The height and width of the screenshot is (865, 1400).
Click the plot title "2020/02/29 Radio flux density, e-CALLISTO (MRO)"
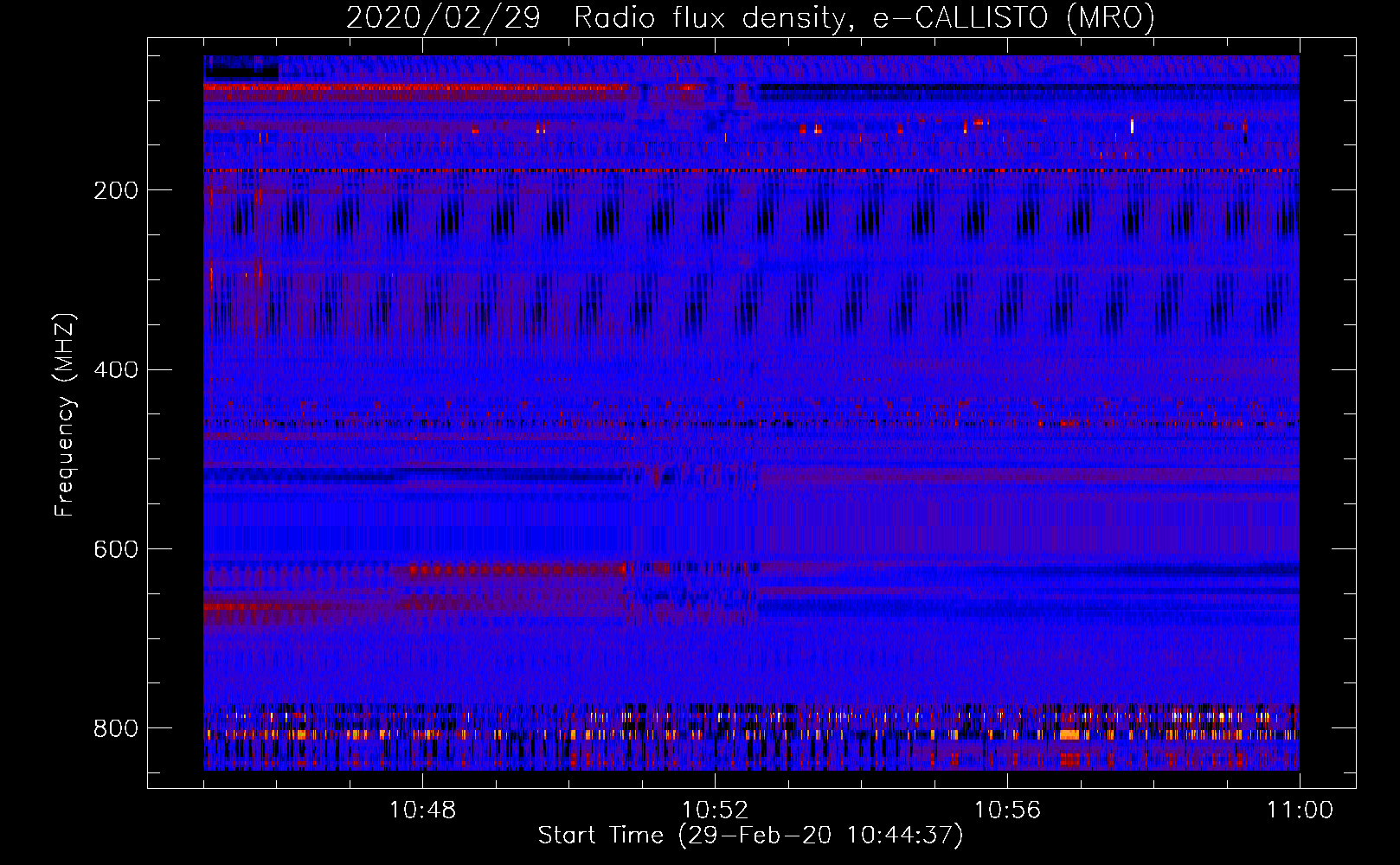[750, 18]
